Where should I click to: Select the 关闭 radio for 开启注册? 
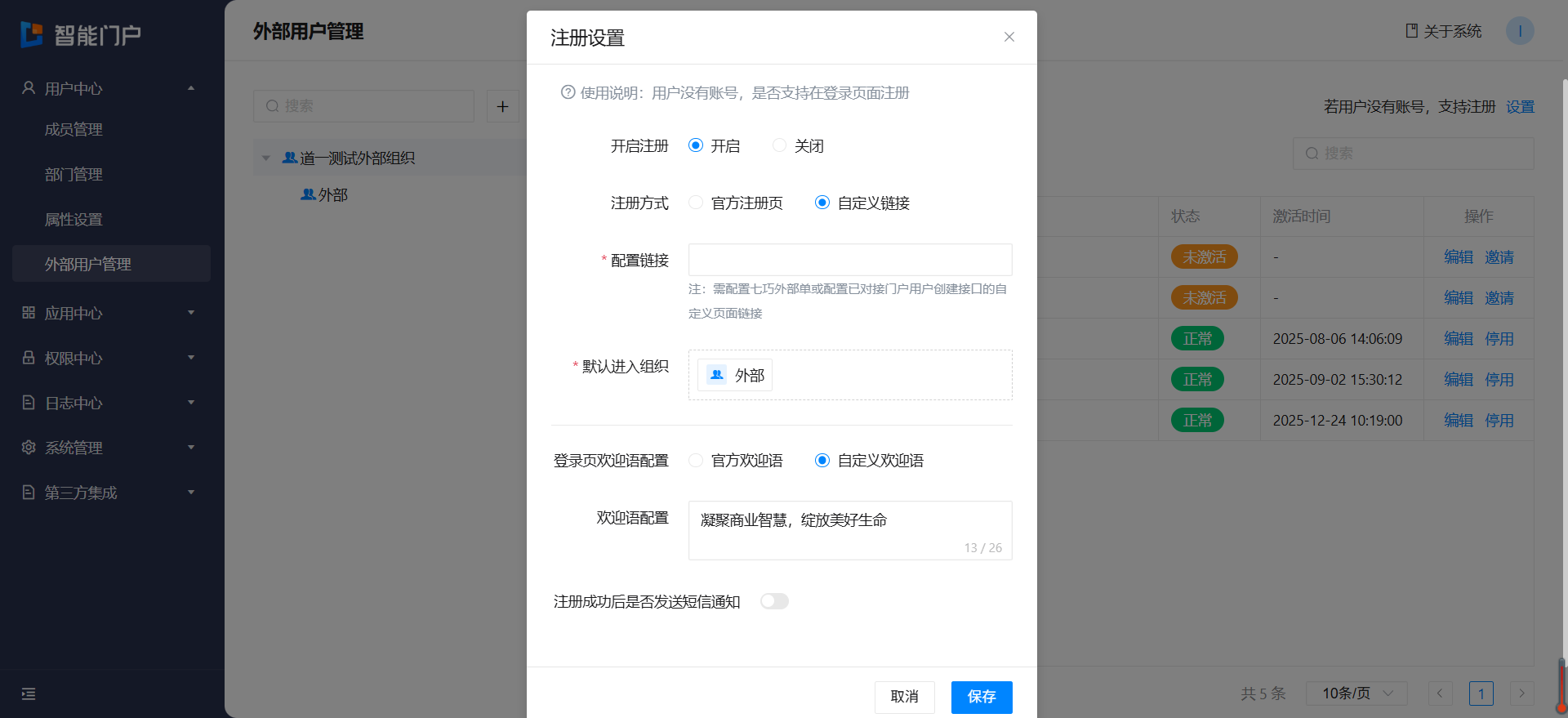pos(780,145)
